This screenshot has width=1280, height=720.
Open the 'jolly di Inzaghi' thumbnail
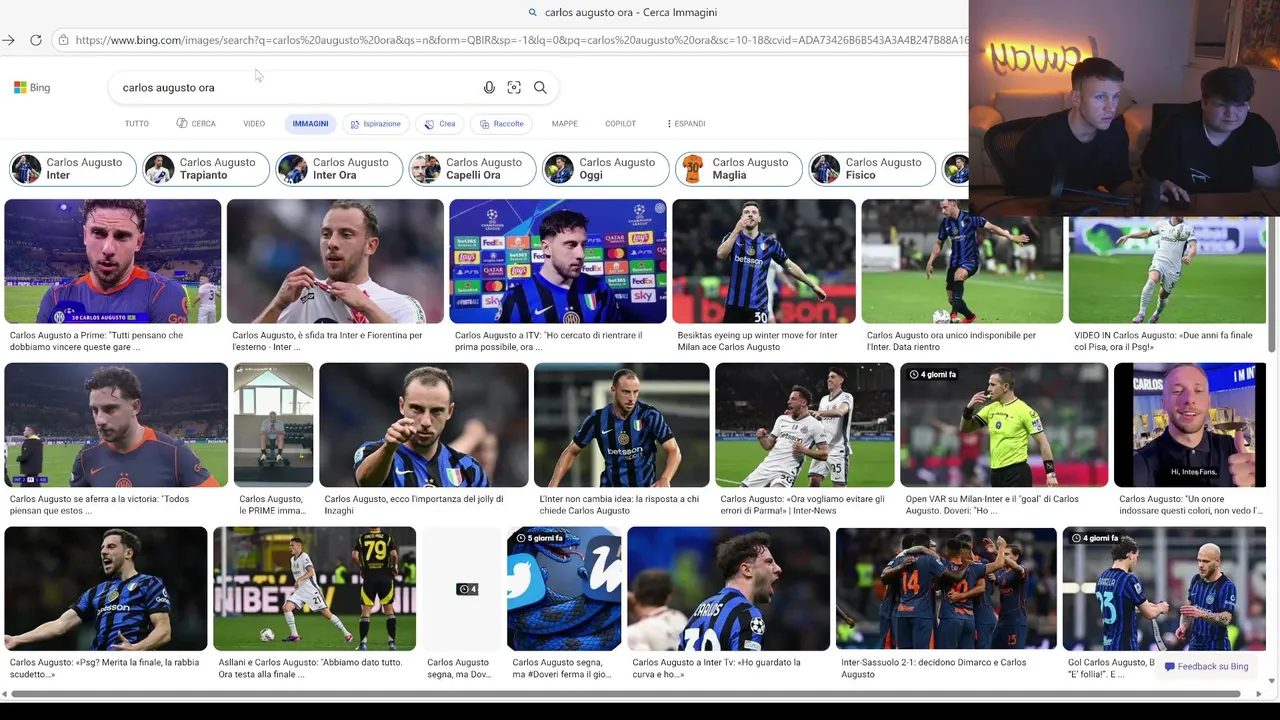[424, 425]
